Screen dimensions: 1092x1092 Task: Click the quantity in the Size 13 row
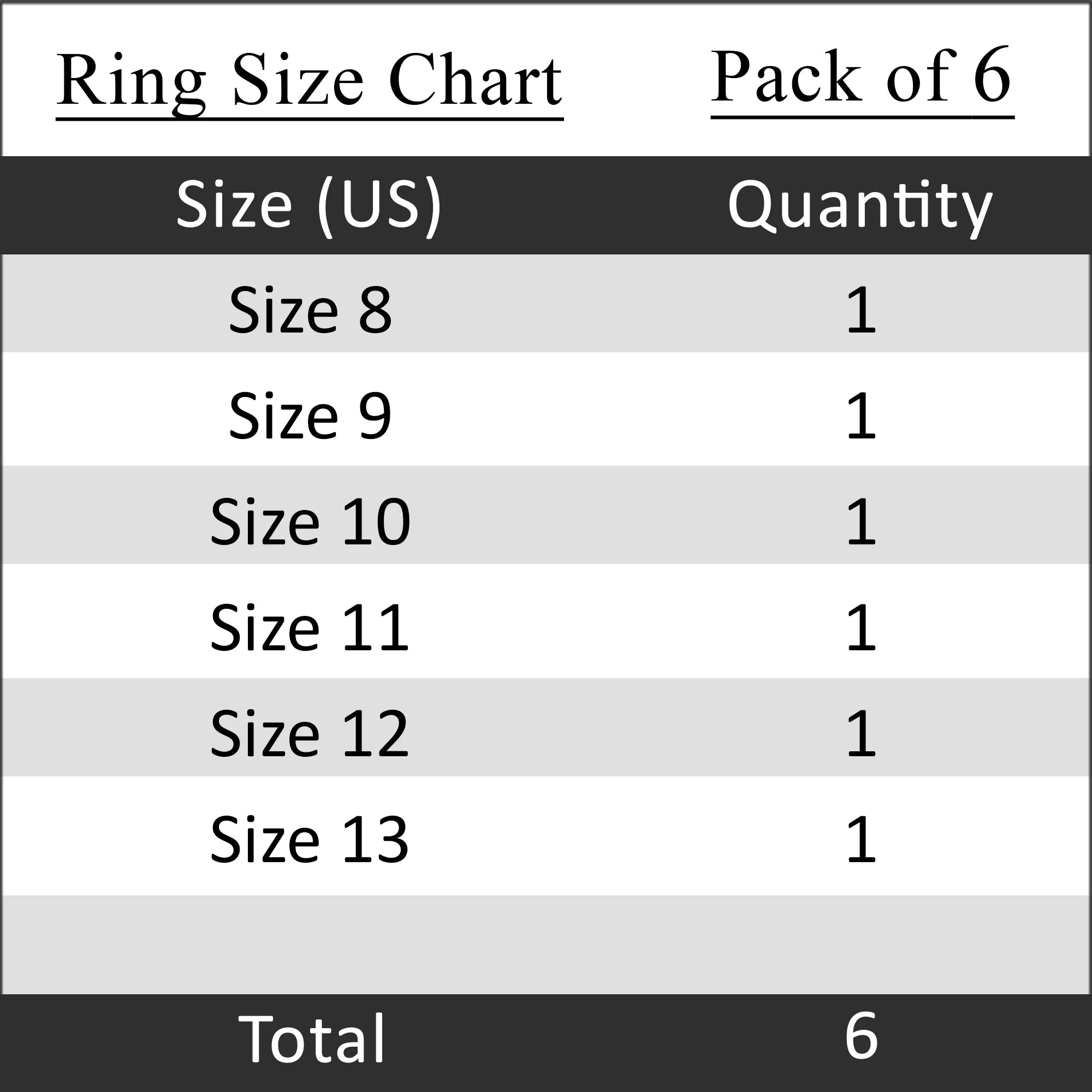tap(861, 839)
